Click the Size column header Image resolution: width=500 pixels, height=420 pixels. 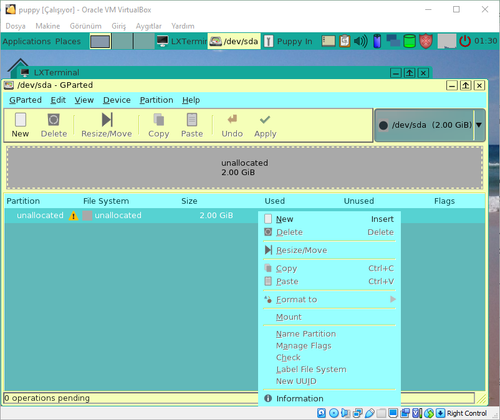point(189,201)
